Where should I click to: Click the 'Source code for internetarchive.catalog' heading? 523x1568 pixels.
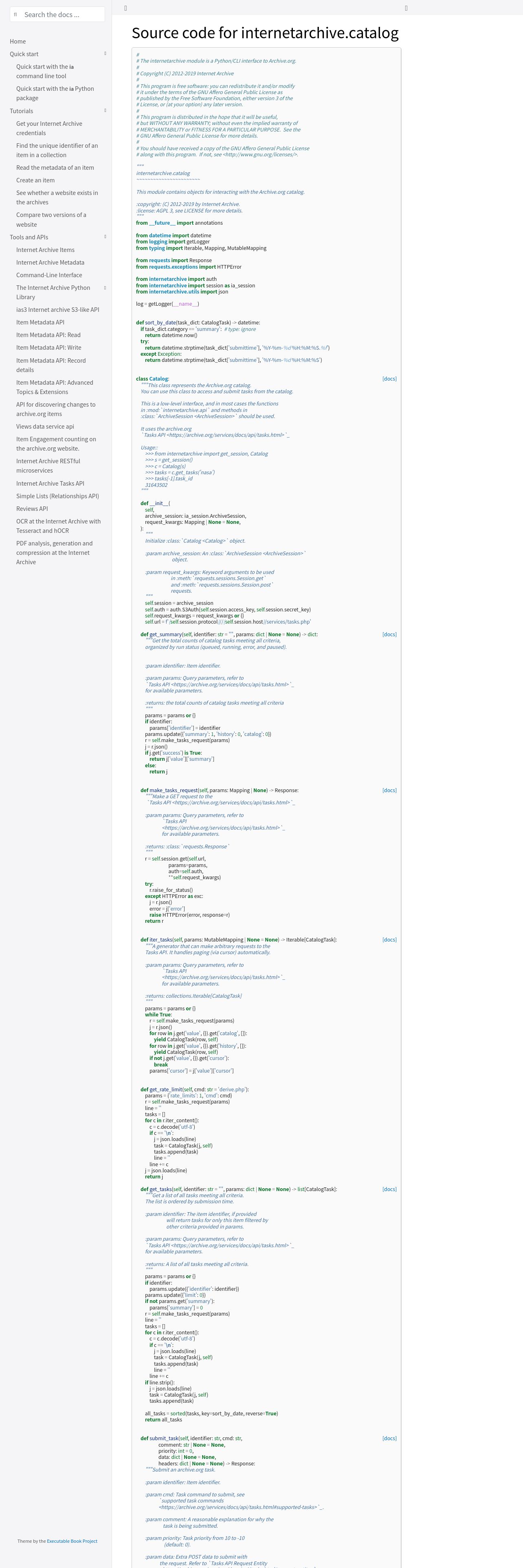point(265,33)
